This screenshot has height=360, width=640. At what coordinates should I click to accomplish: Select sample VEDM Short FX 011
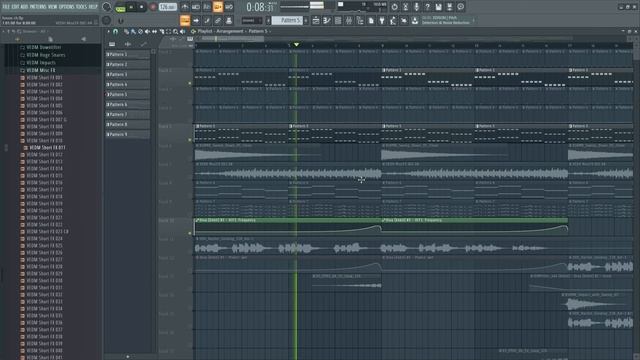click(47, 148)
